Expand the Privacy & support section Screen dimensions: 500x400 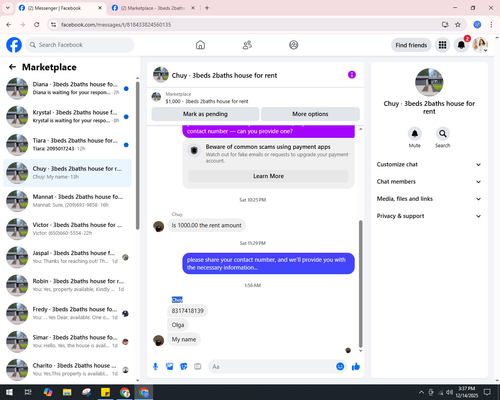pyautogui.click(x=429, y=216)
